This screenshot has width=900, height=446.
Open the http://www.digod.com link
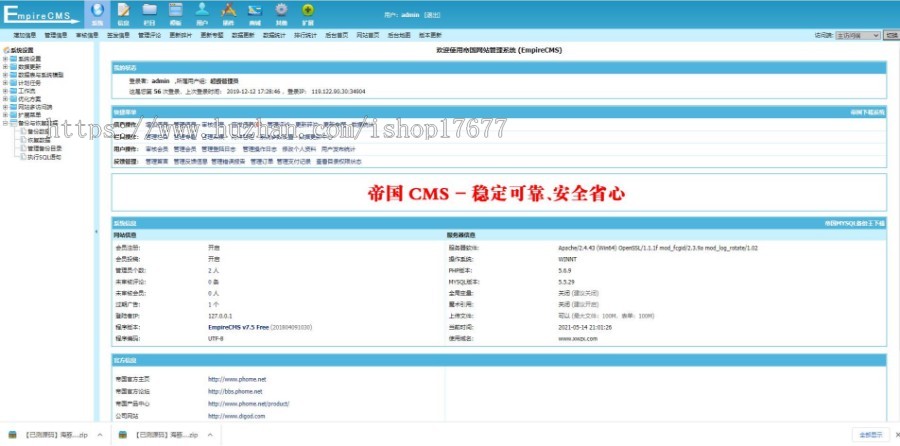236,416
